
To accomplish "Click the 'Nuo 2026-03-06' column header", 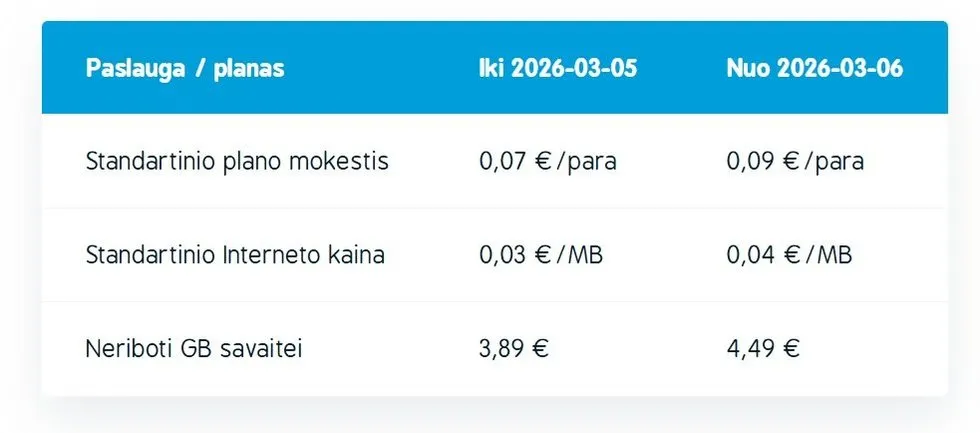I will coord(814,69).
